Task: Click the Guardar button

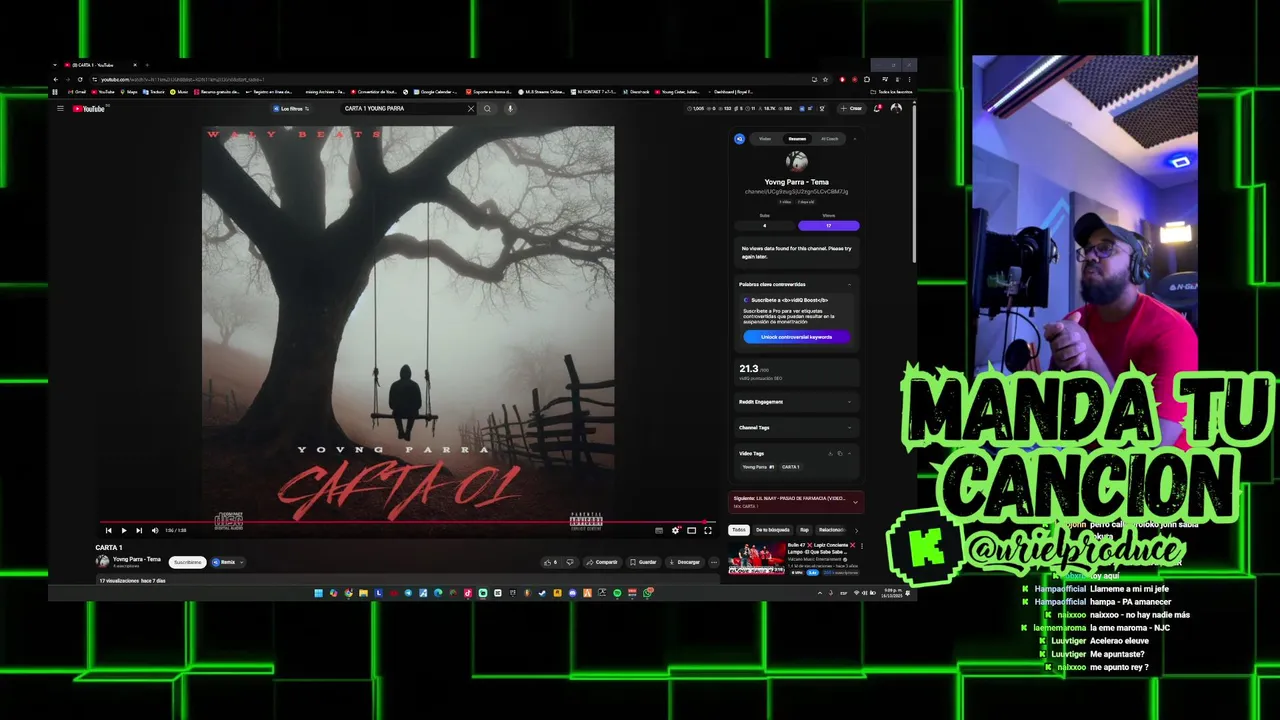Action: click(x=643, y=562)
